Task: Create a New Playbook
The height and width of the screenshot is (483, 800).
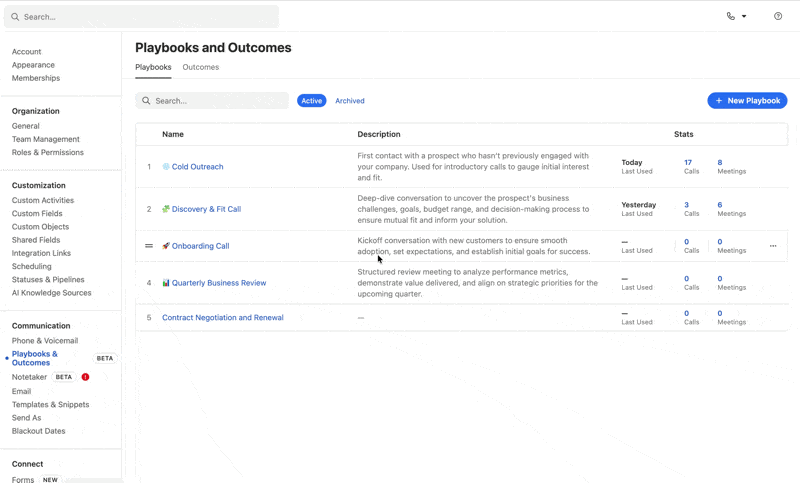Action: click(747, 100)
